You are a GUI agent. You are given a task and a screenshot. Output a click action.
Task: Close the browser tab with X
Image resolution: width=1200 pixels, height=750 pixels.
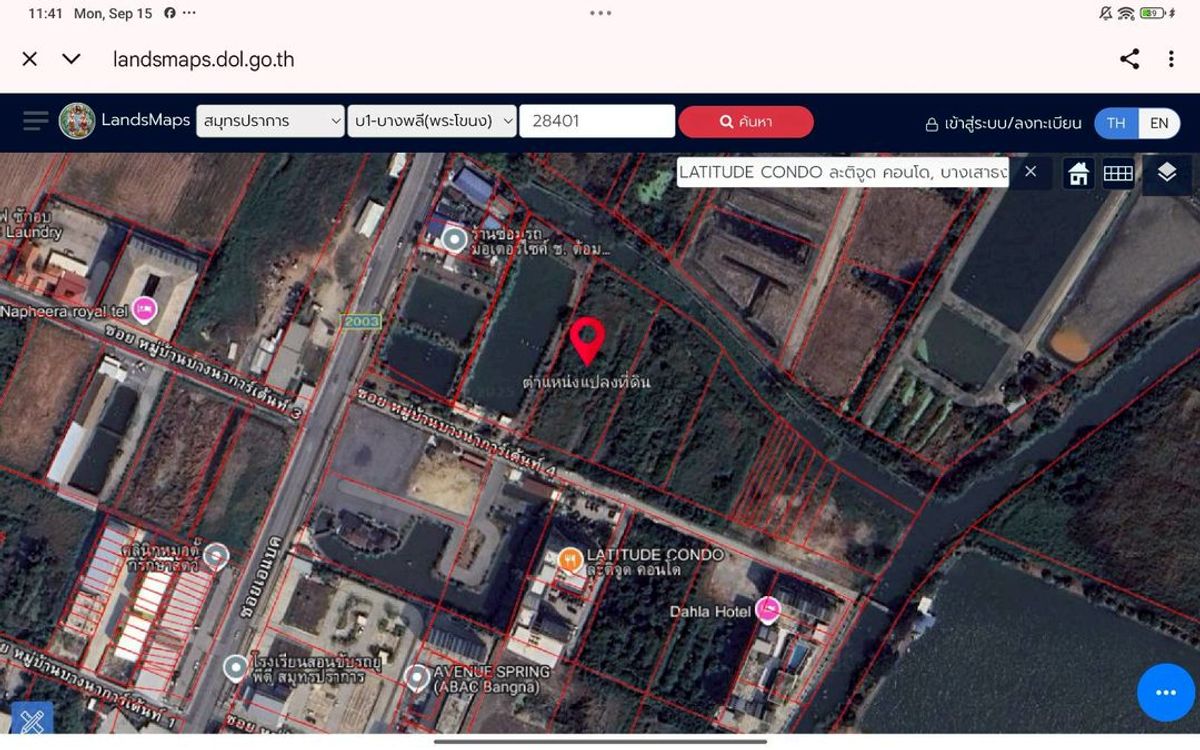click(x=30, y=59)
